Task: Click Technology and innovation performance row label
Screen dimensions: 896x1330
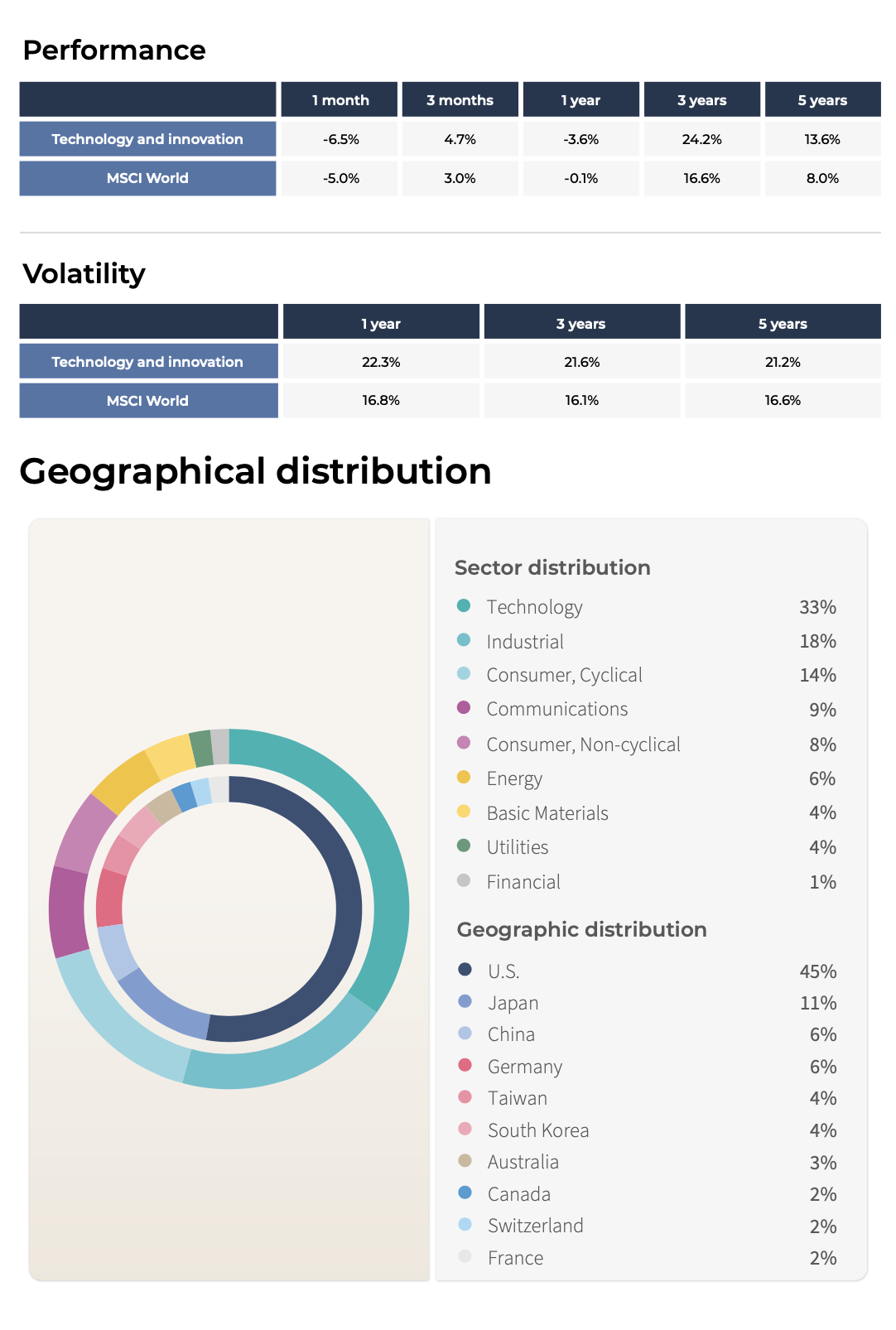Action: click(147, 139)
